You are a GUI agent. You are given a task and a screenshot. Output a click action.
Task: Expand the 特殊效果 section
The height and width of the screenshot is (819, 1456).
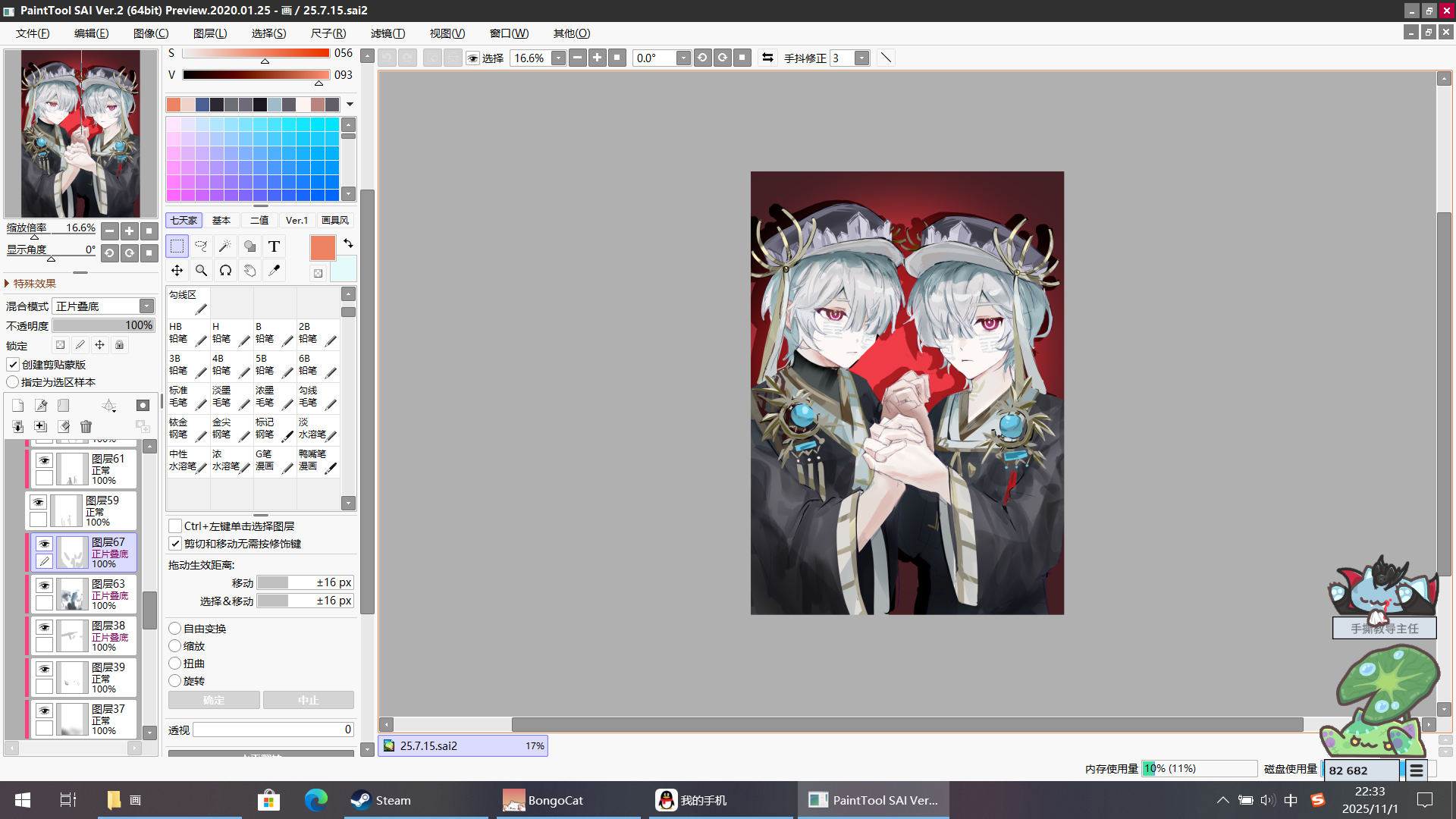(30, 284)
